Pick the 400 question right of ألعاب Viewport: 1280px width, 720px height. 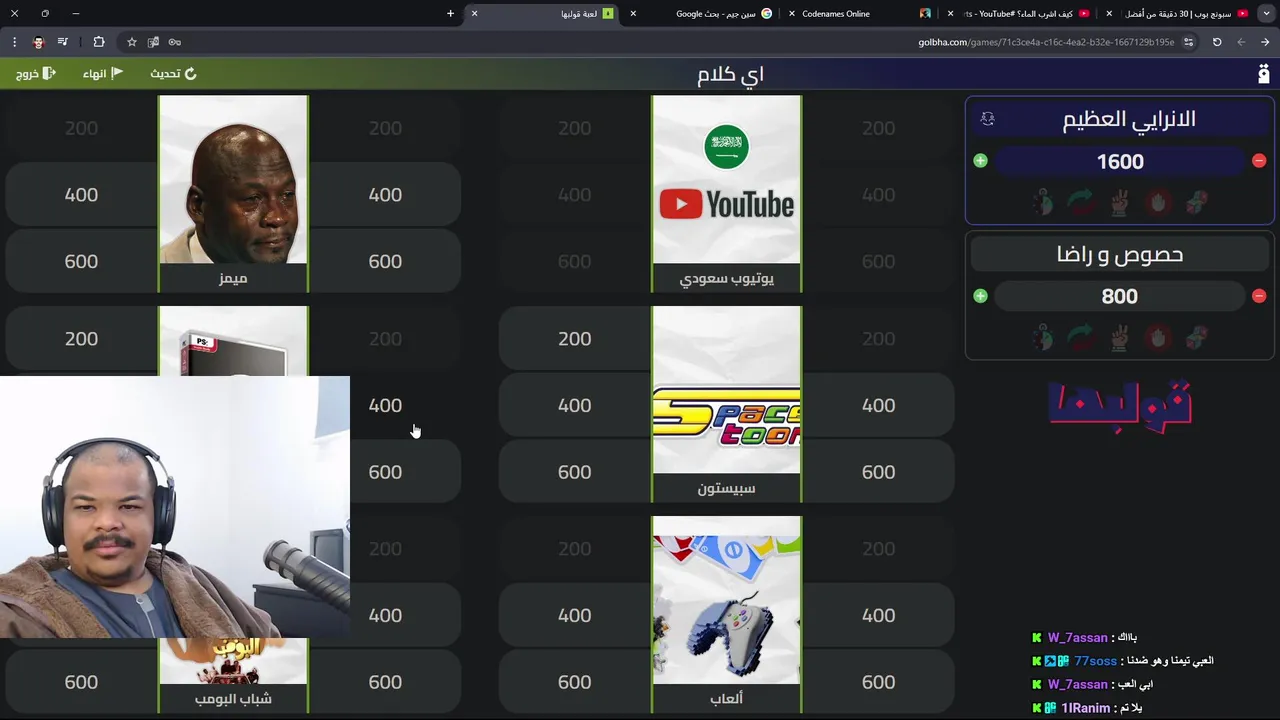[x=878, y=615]
